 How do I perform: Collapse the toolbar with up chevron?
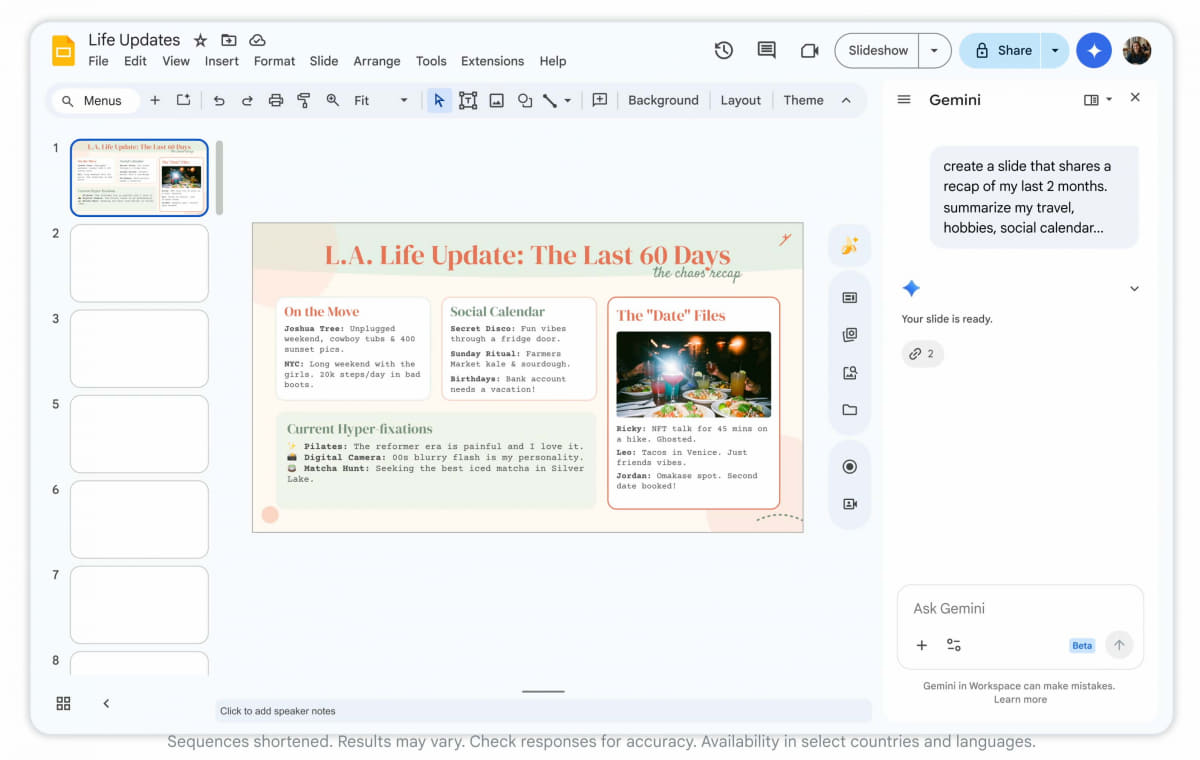(846, 100)
